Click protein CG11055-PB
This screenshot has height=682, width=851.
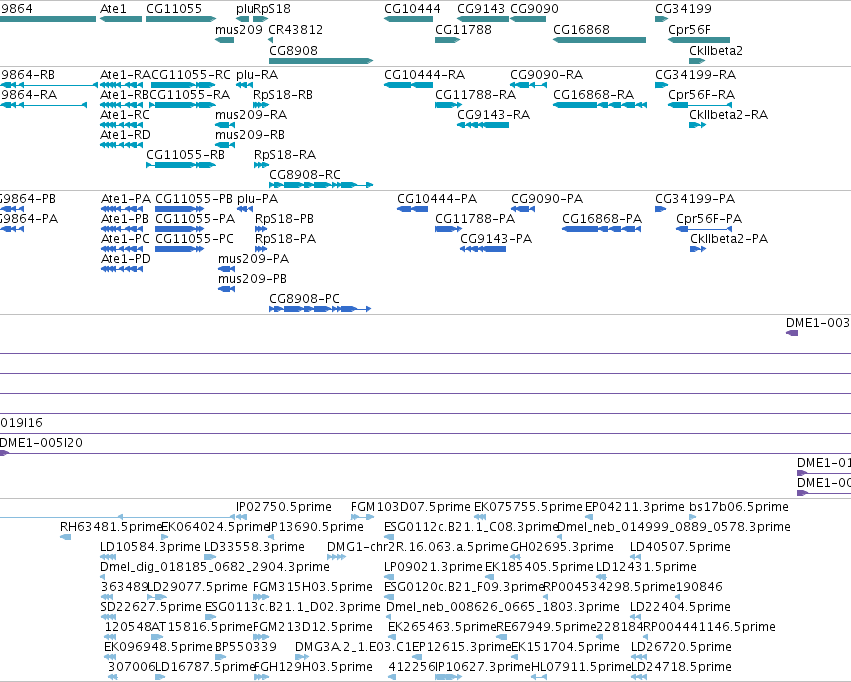[194, 199]
